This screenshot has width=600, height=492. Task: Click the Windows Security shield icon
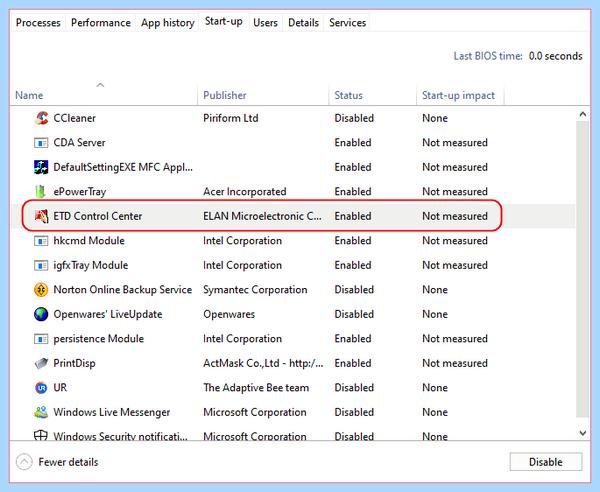[x=41, y=435]
